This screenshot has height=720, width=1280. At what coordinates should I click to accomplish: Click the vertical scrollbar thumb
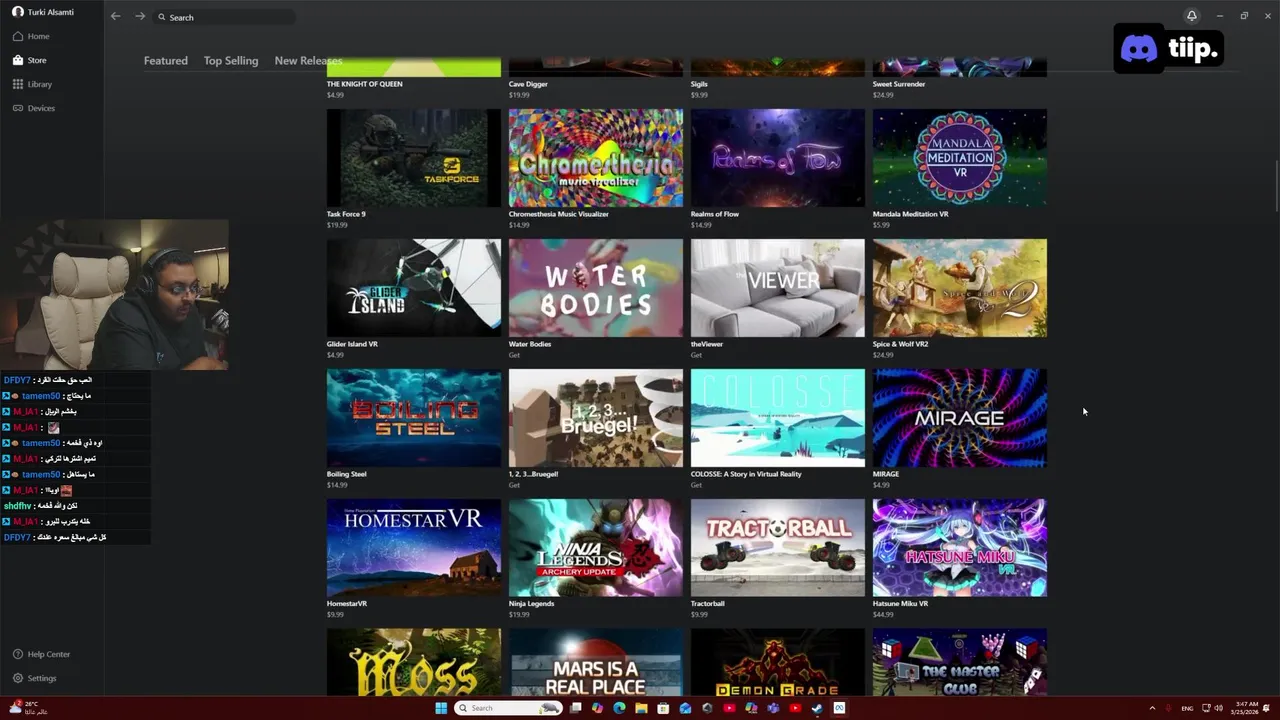click(x=1276, y=185)
